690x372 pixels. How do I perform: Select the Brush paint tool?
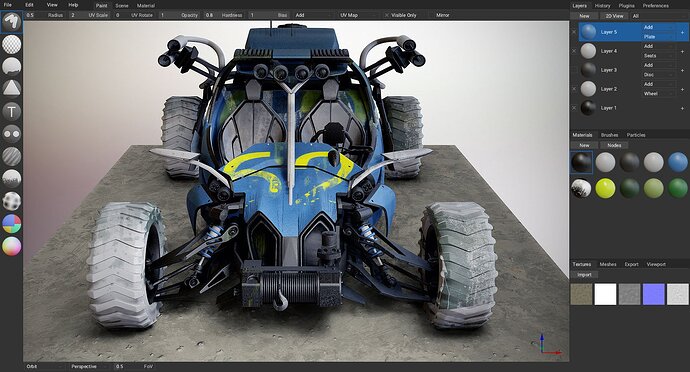(11, 22)
